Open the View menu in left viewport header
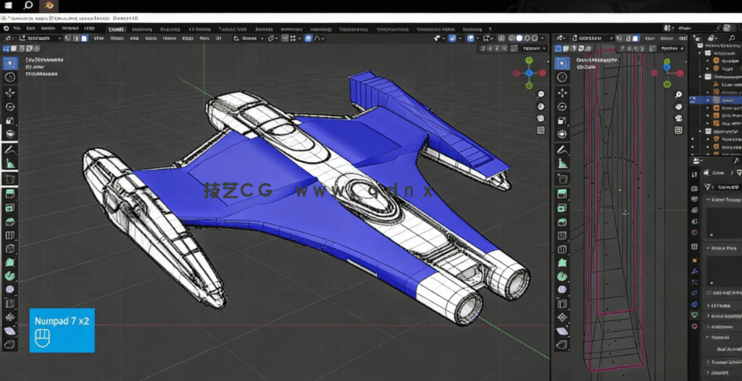The width and height of the screenshot is (742, 381). point(99,38)
